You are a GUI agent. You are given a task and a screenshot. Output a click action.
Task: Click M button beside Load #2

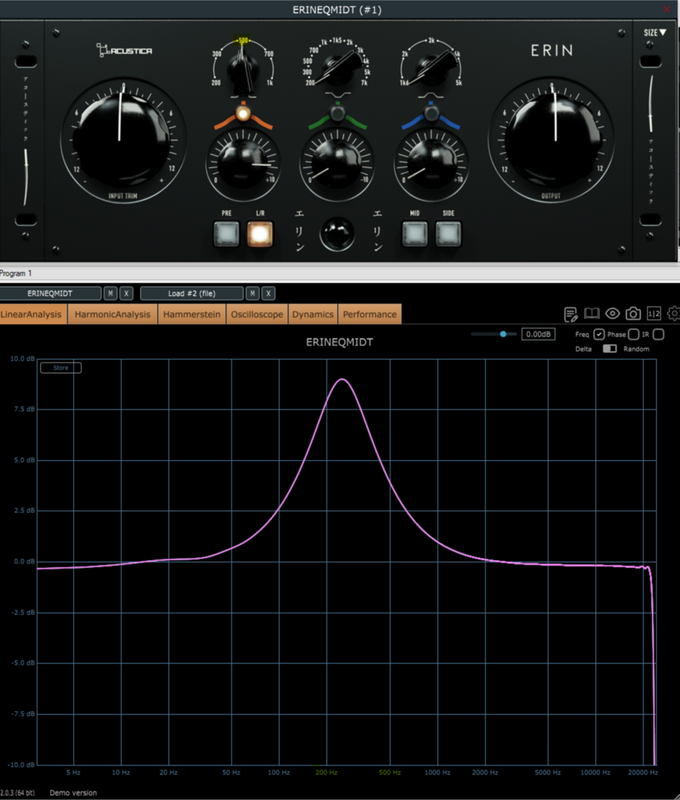tap(253, 293)
